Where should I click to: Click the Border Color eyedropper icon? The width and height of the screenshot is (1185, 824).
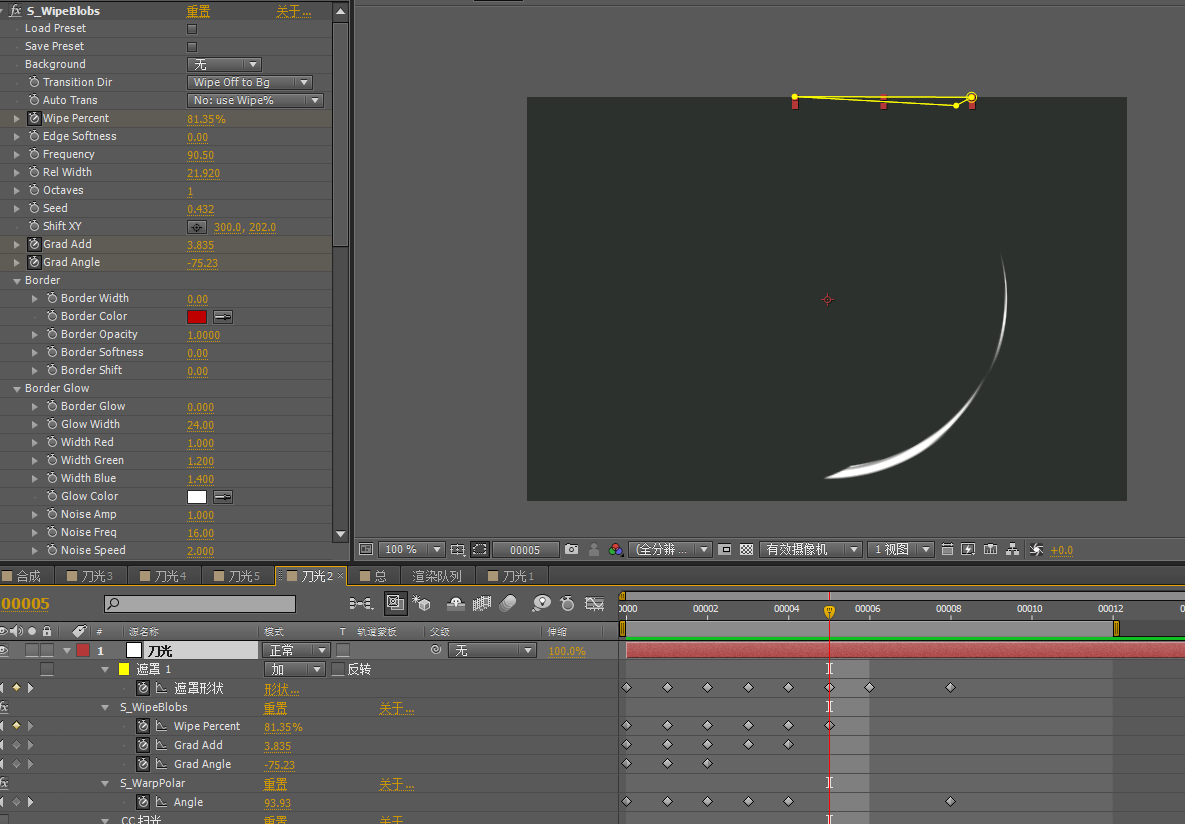(223, 317)
